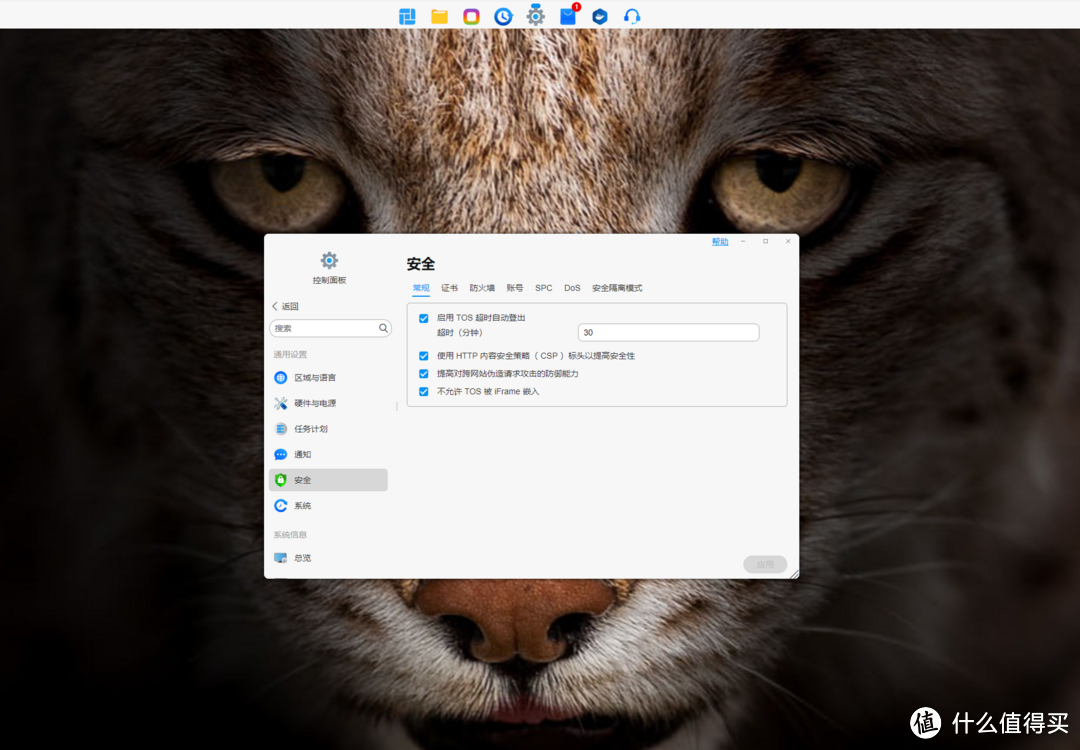This screenshot has height=750, width=1080.
Task: Switch to the 证书 tab
Action: coord(450,288)
